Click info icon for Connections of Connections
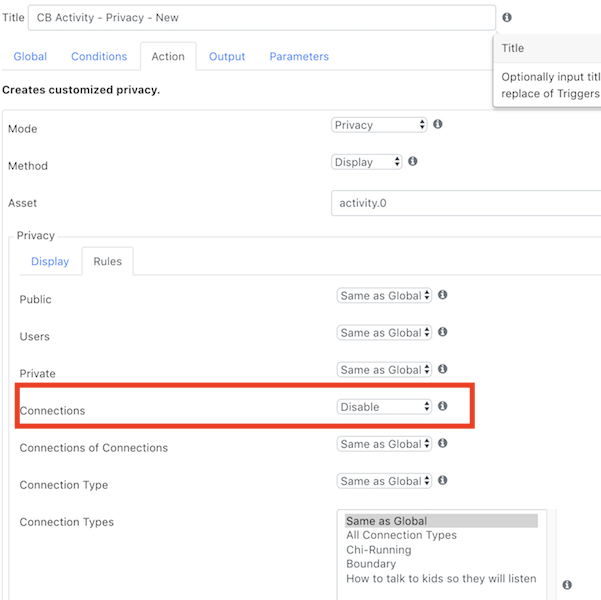 442,443
